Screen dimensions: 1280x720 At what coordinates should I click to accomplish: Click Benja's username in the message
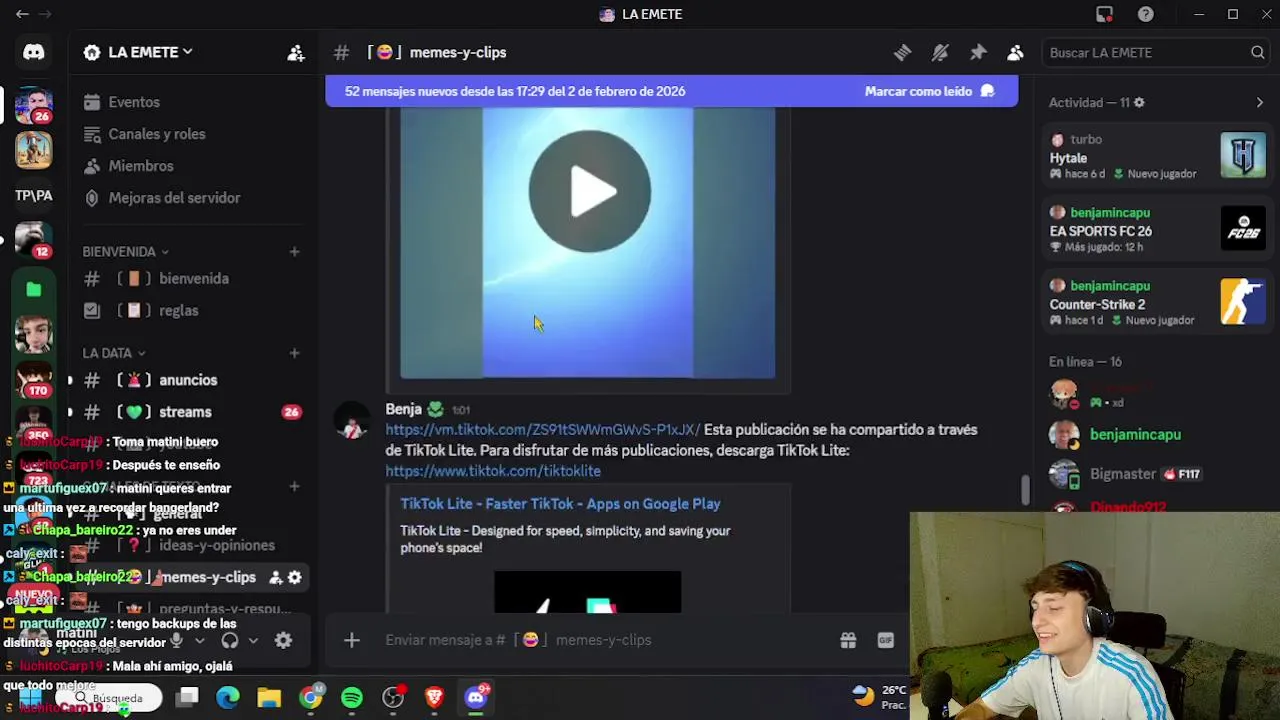(403, 409)
